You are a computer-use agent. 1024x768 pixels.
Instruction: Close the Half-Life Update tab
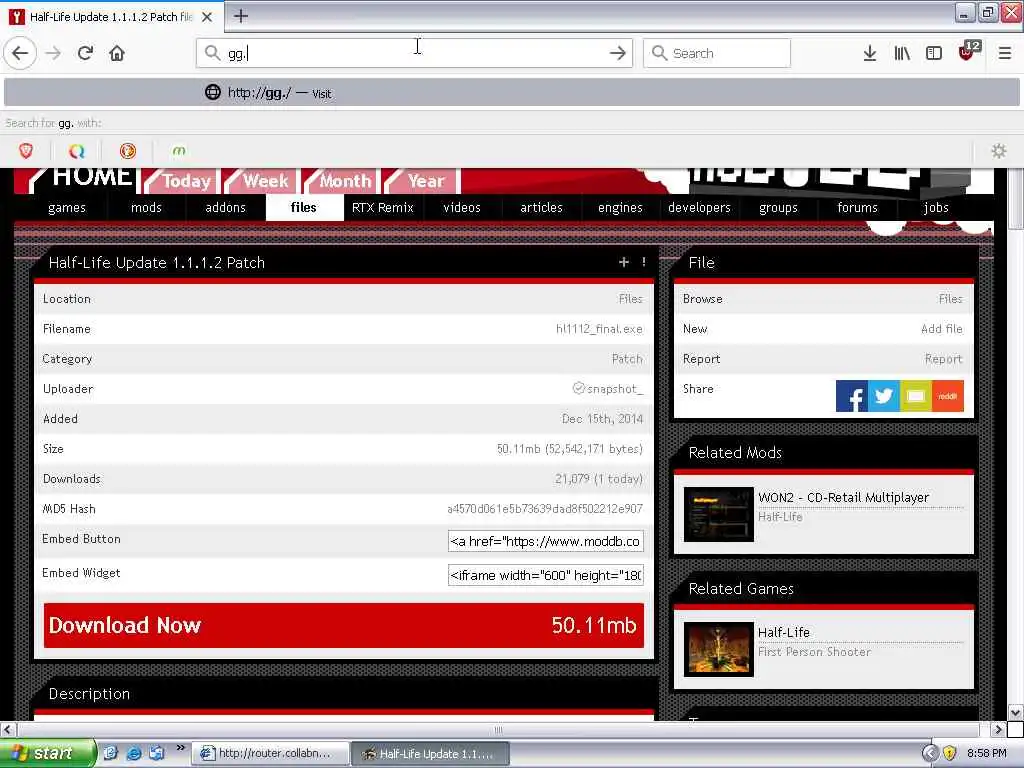(206, 17)
